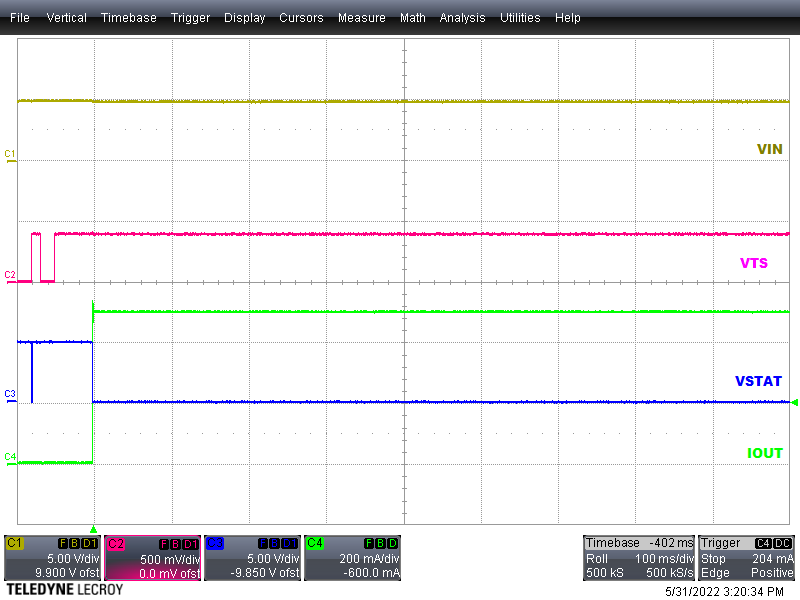Open the C4 current channel setup box
800x600 pixels.
pos(352,560)
